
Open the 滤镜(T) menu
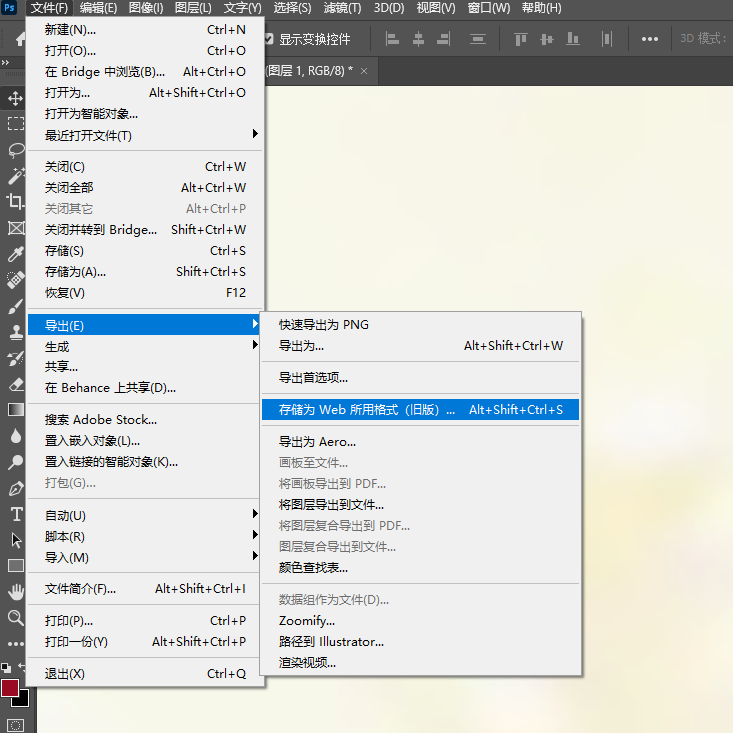click(x=343, y=8)
